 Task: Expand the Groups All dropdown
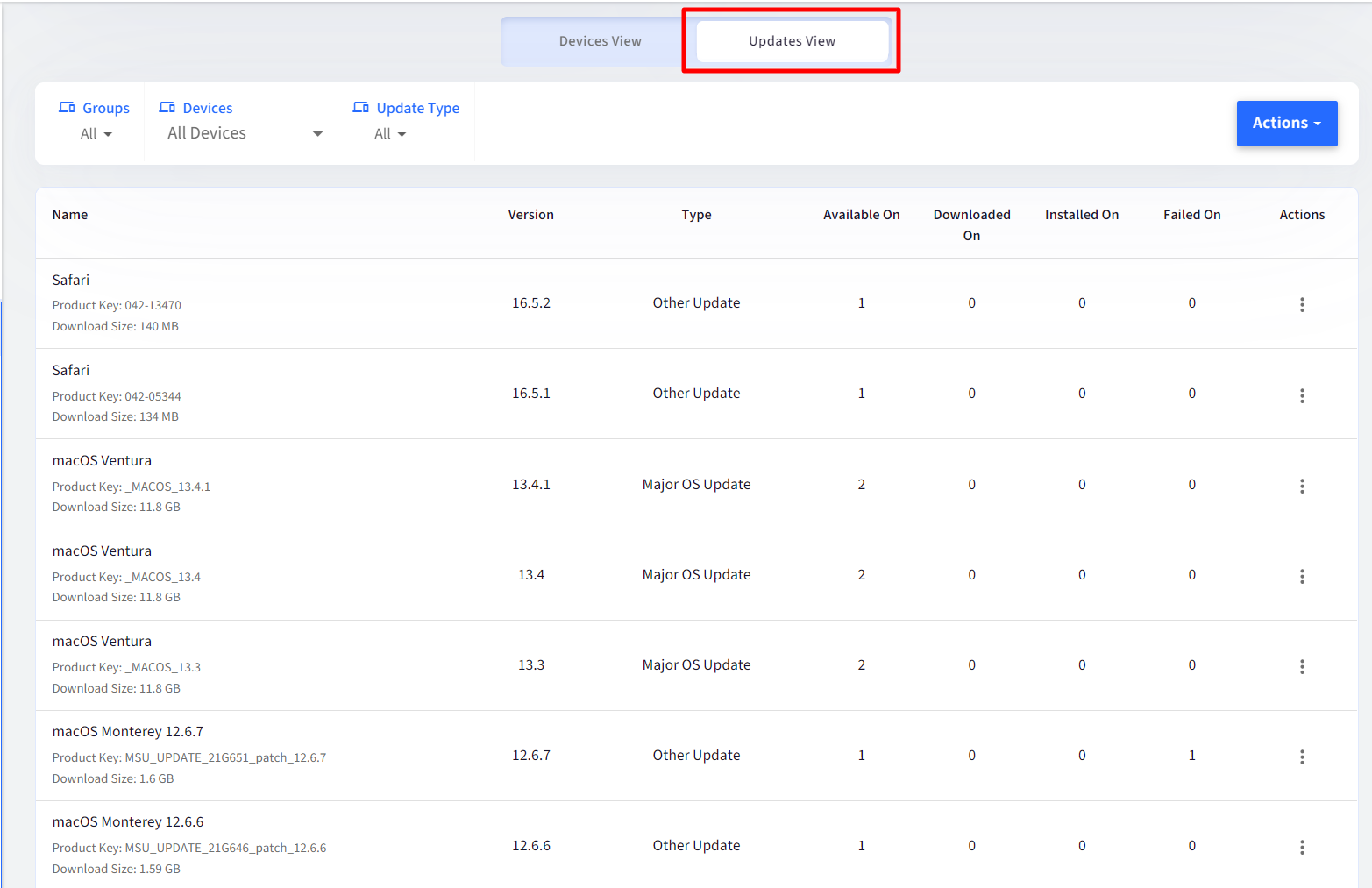pos(96,134)
